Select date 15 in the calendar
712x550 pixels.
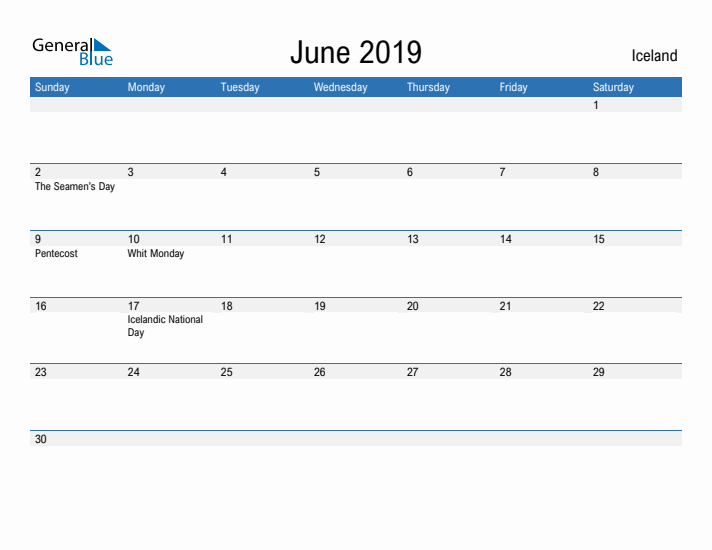point(598,239)
